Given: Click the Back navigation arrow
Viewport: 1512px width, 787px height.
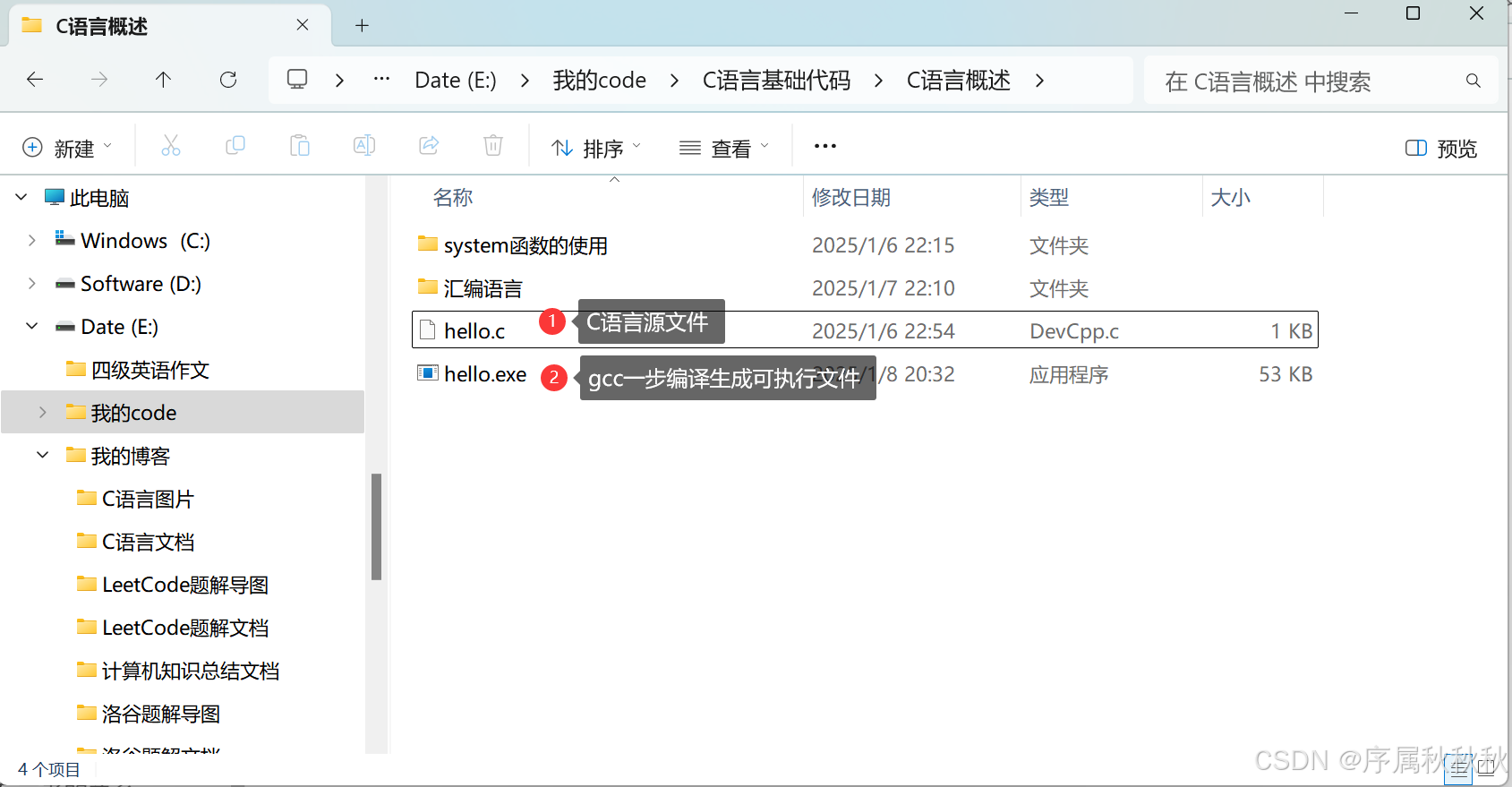Looking at the screenshot, I should coord(35,80).
